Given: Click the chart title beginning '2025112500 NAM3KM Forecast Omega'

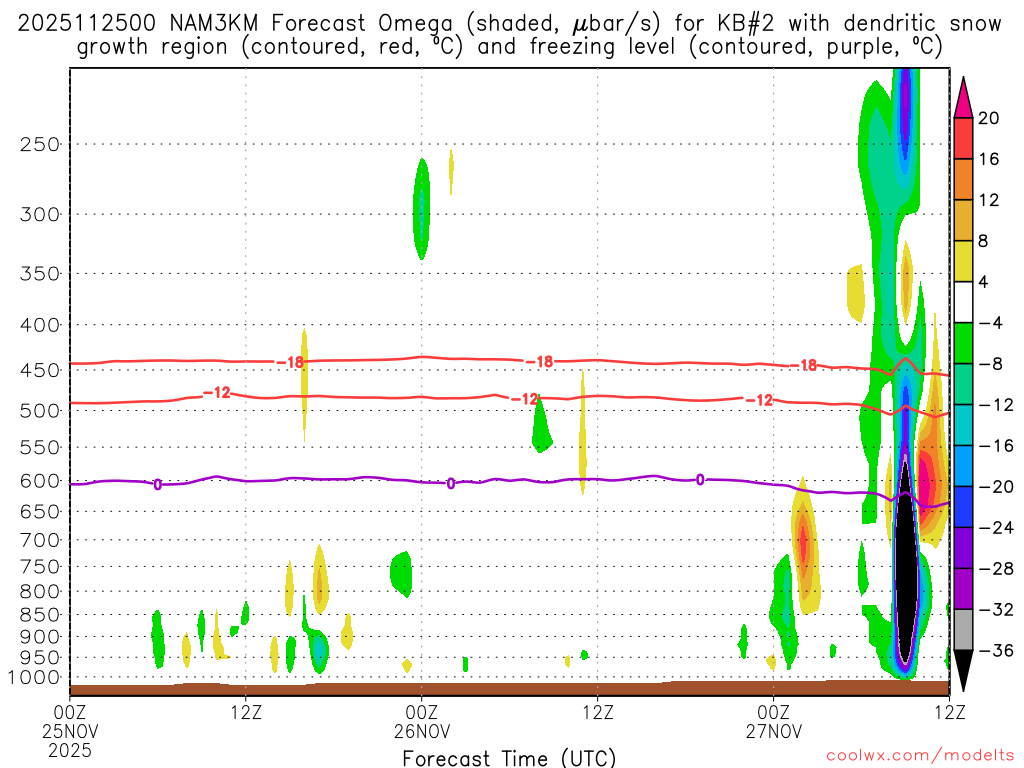Looking at the screenshot, I should [509, 35].
